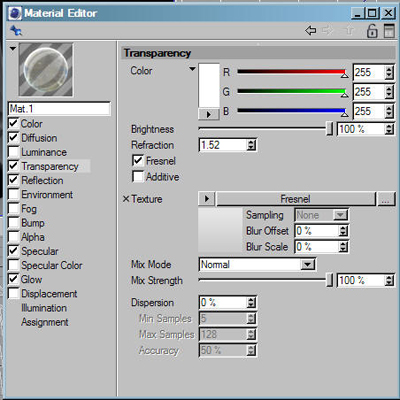Enable the Alpha channel checkbox

13,237
